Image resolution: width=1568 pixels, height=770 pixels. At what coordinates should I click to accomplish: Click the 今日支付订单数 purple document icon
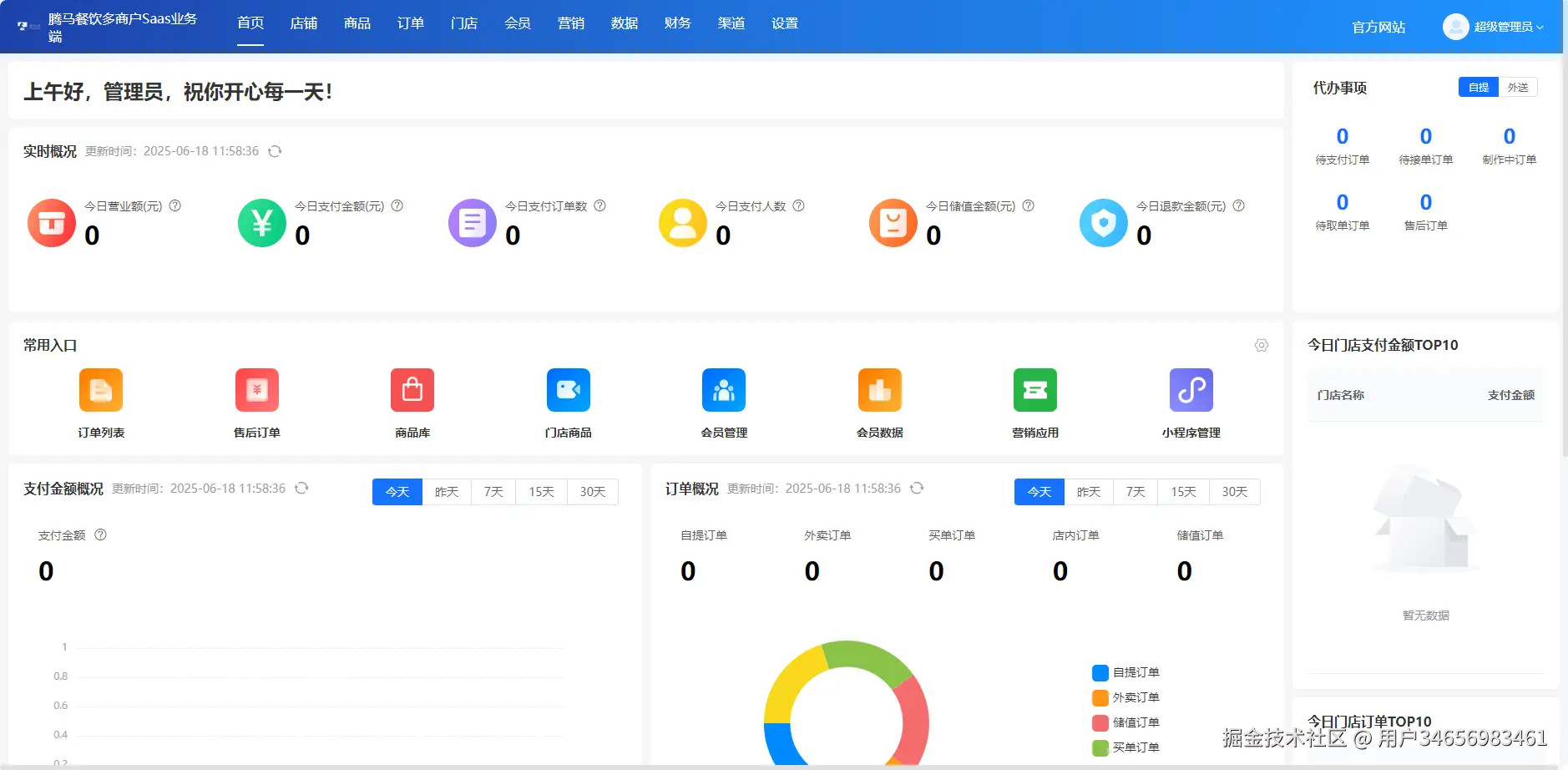(x=473, y=223)
